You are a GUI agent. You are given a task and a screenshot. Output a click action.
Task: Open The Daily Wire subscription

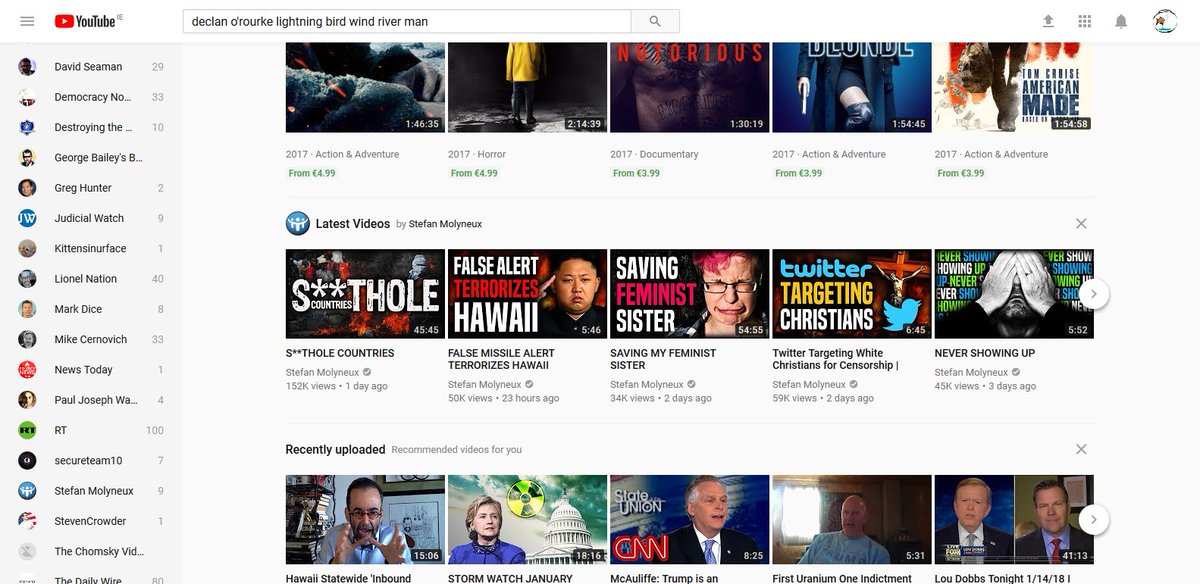[x=90, y=579]
